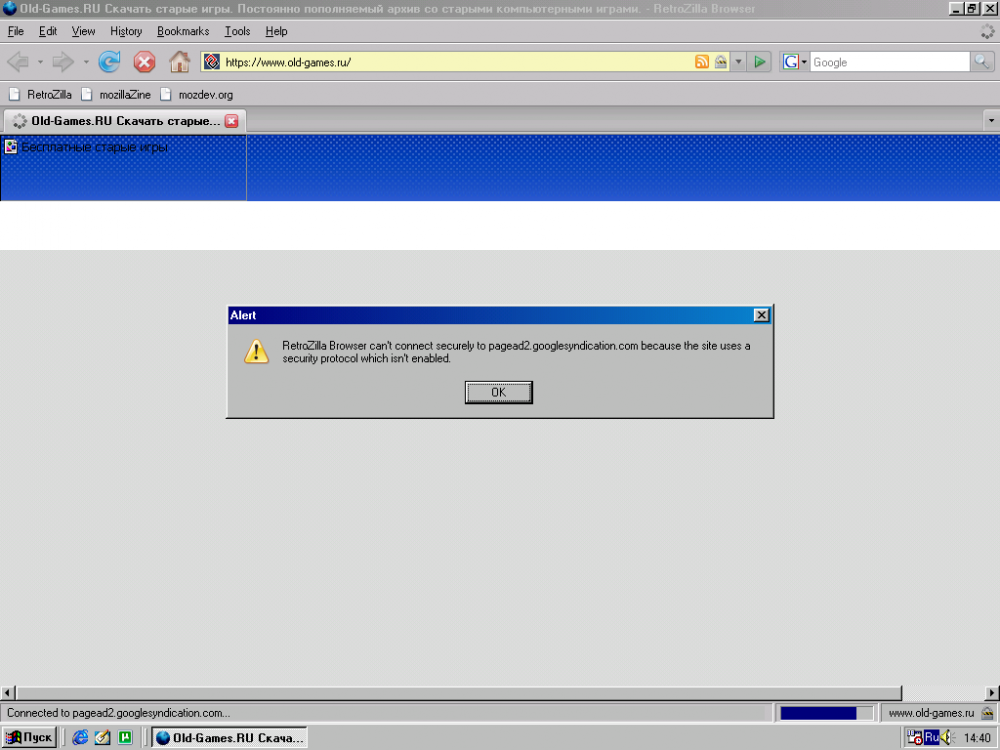Click the Old-Games.RU taskbar button
Screen dimensions: 1000x750
(230, 738)
